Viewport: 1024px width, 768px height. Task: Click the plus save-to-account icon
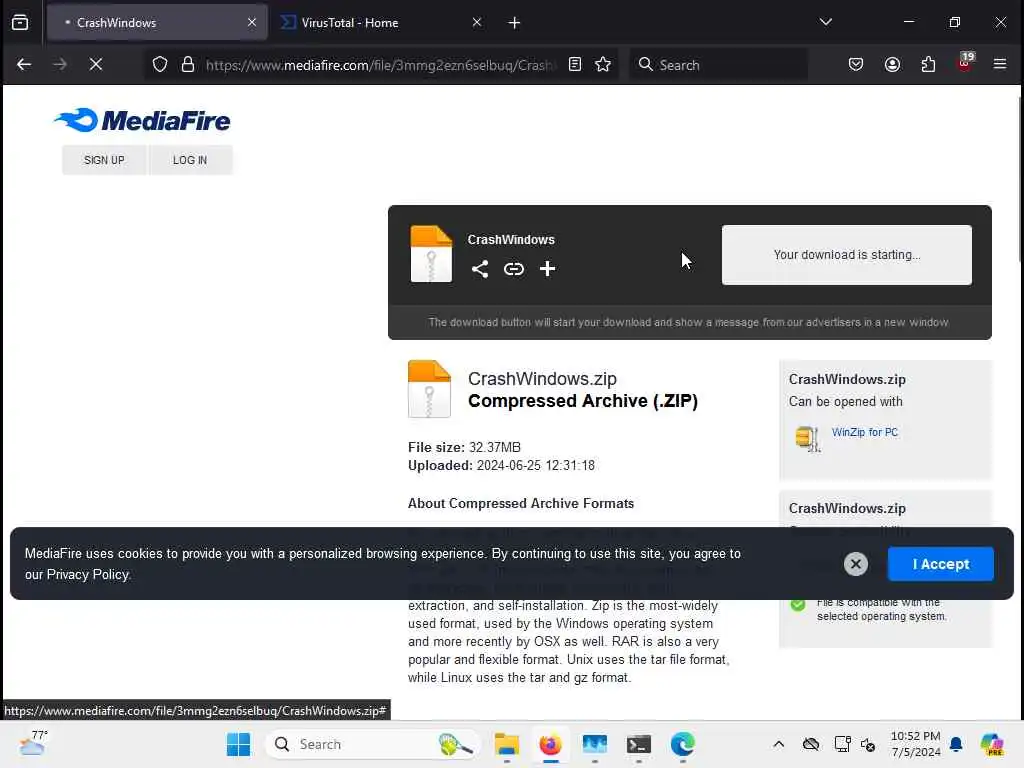[x=547, y=268]
